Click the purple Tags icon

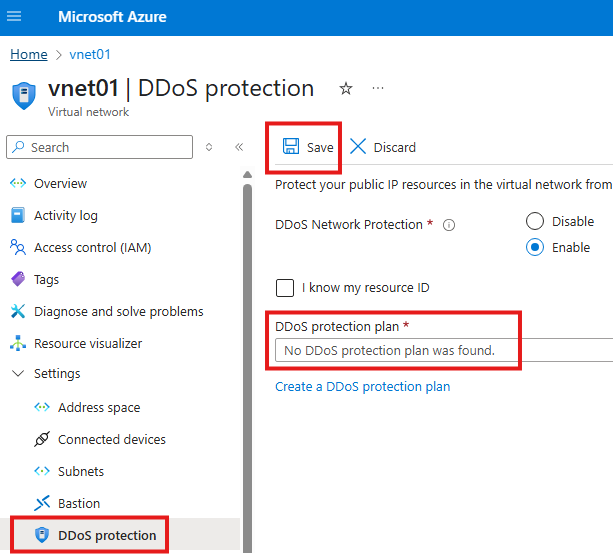click(18, 279)
